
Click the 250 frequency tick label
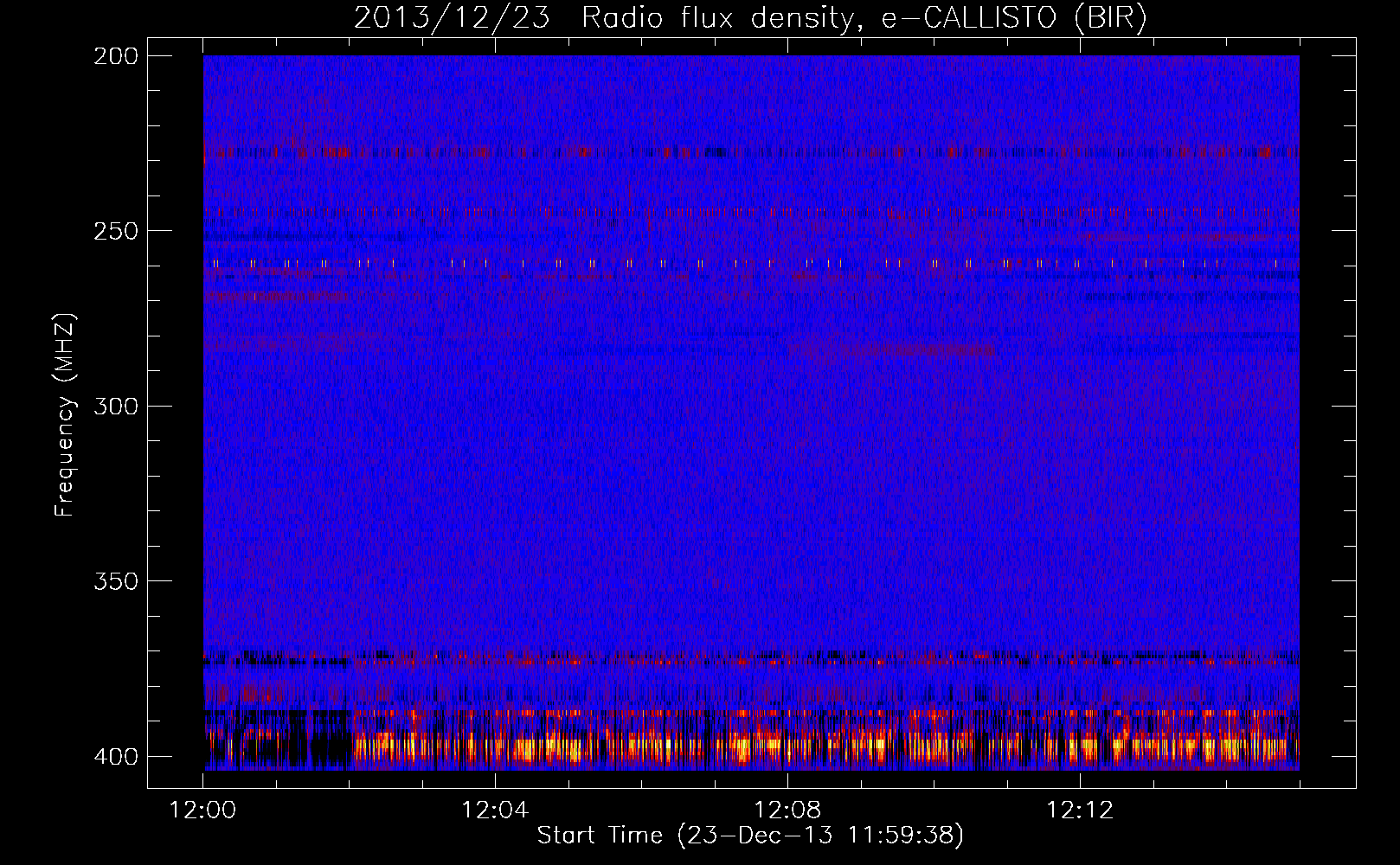[x=116, y=231]
